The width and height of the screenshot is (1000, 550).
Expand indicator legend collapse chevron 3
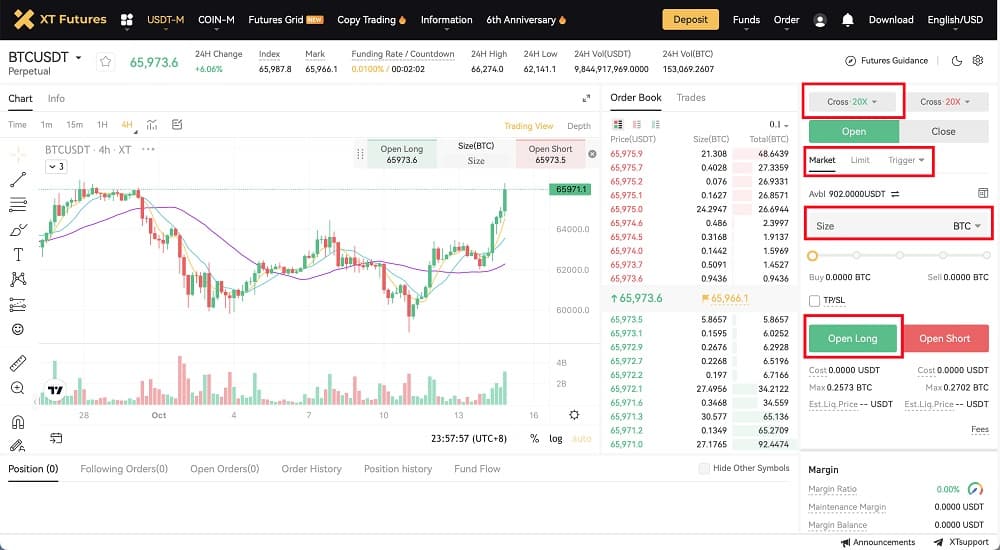[56, 167]
